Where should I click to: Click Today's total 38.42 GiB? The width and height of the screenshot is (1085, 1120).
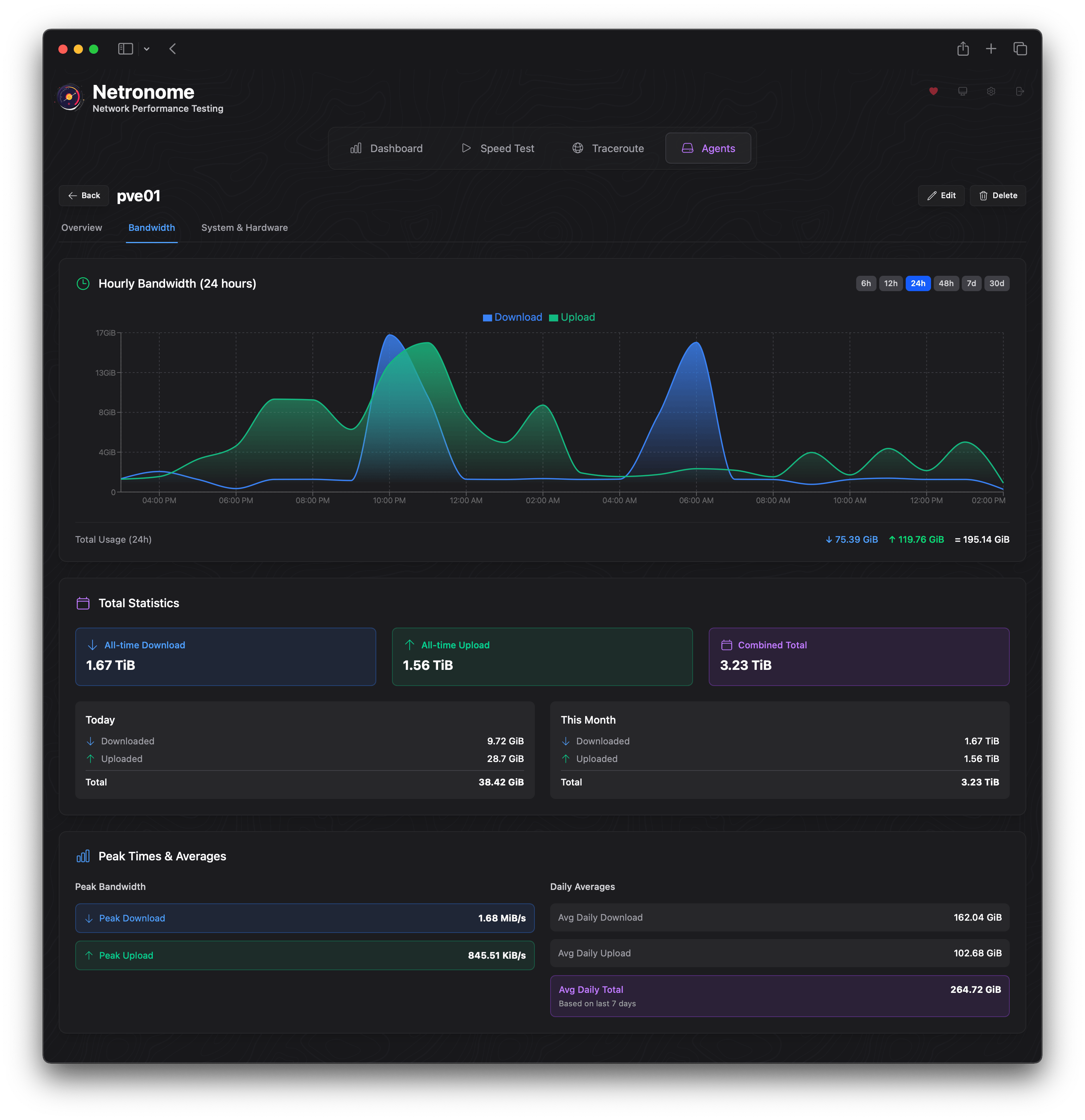(501, 782)
